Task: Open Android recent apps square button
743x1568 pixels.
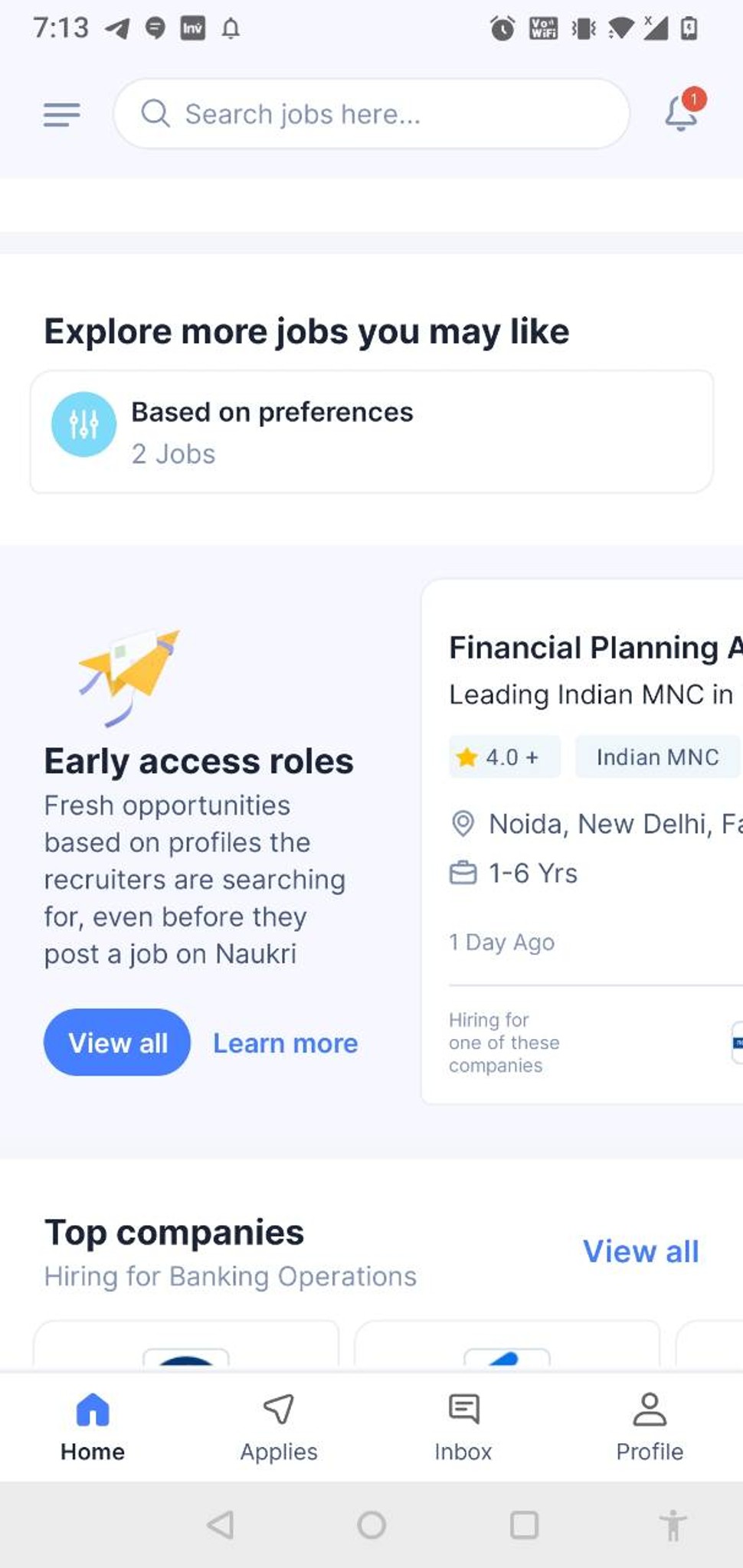Action: click(x=524, y=1524)
